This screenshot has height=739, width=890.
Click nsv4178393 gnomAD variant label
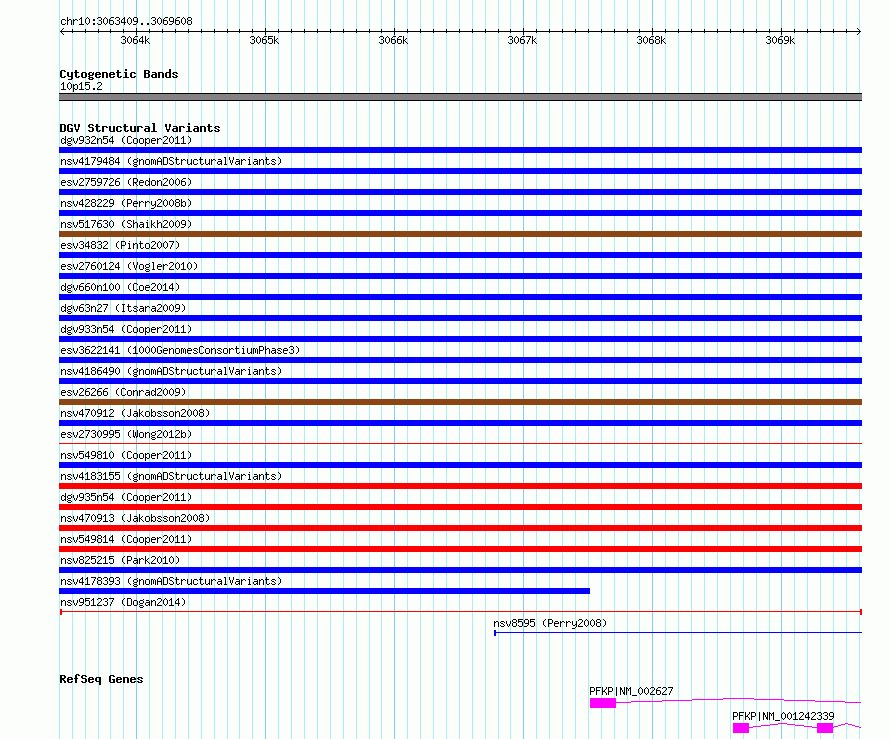point(171,581)
